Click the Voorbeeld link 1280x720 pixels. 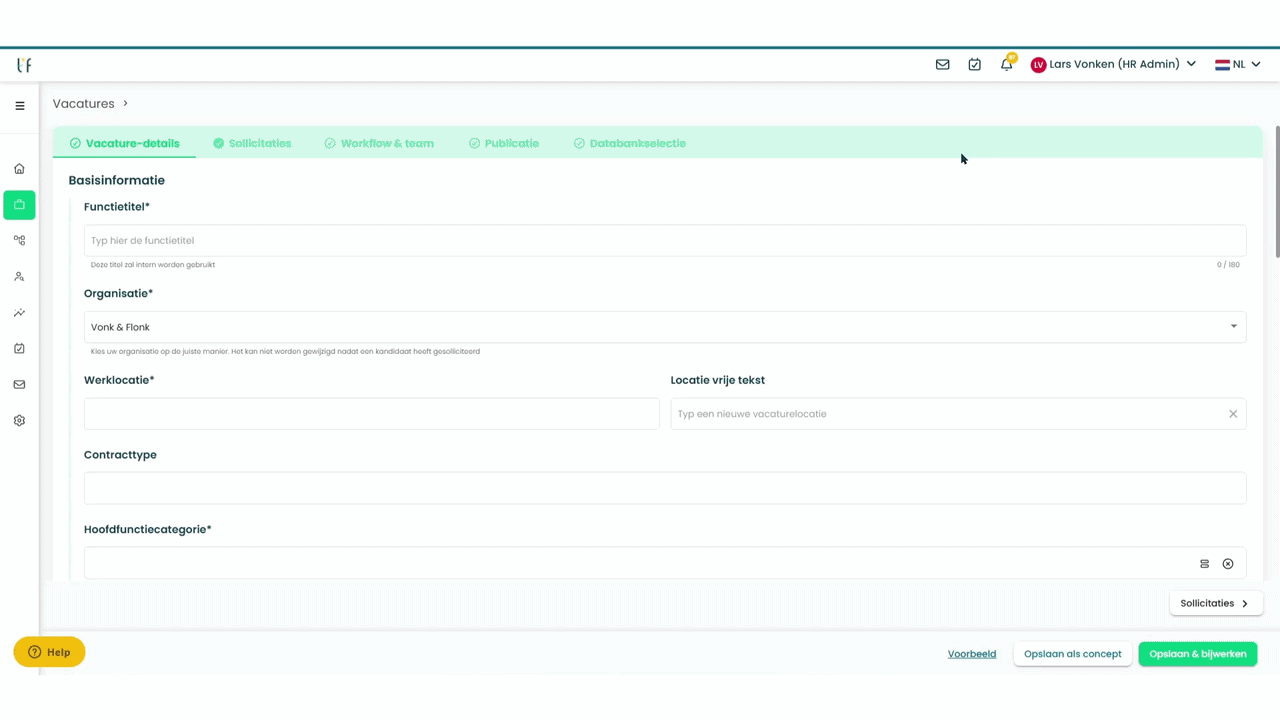tap(972, 654)
